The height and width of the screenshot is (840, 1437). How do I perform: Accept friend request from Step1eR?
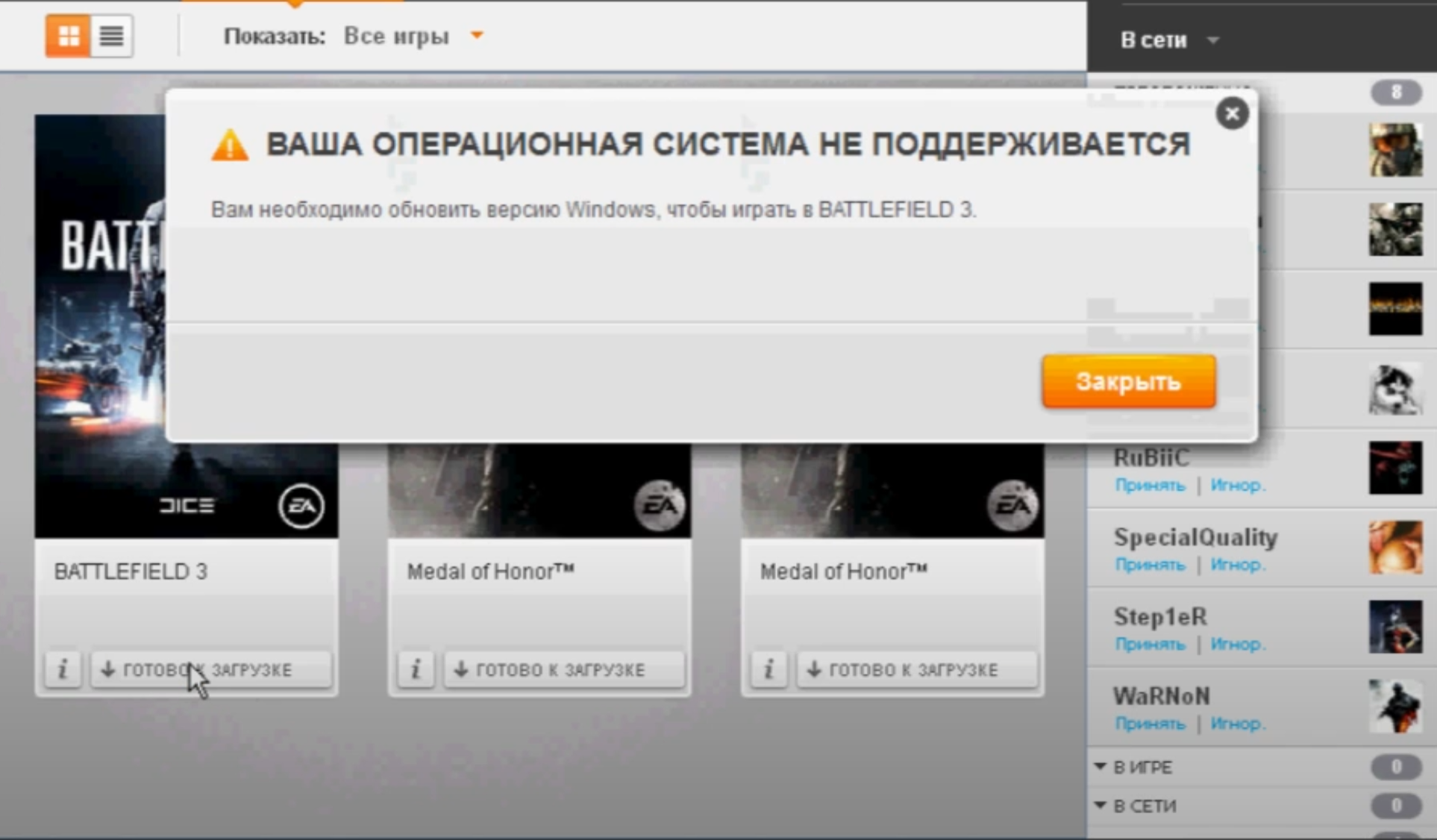(1150, 645)
